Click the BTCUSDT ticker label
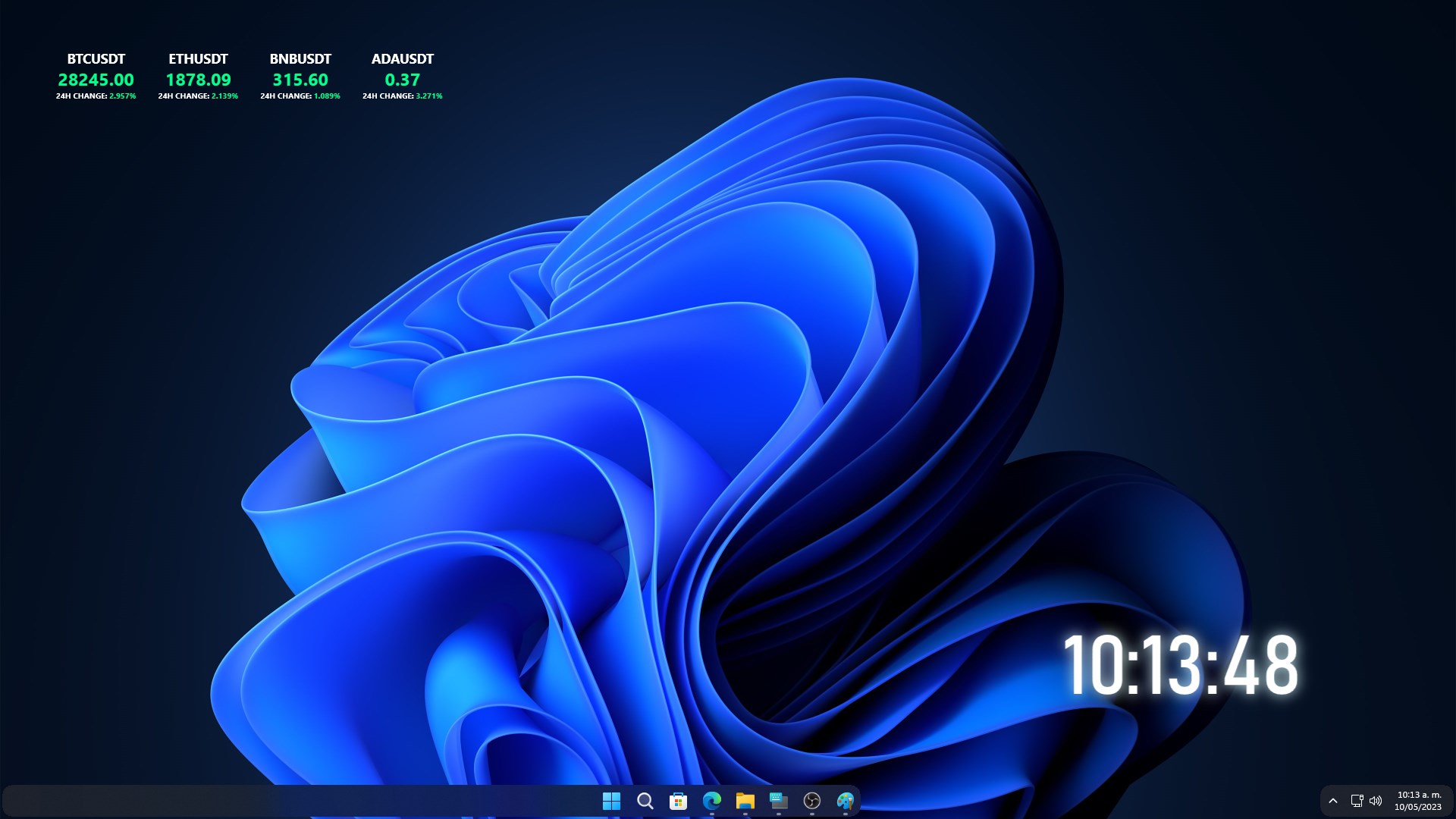This screenshot has width=1456, height=819. [x=96, y=59]
